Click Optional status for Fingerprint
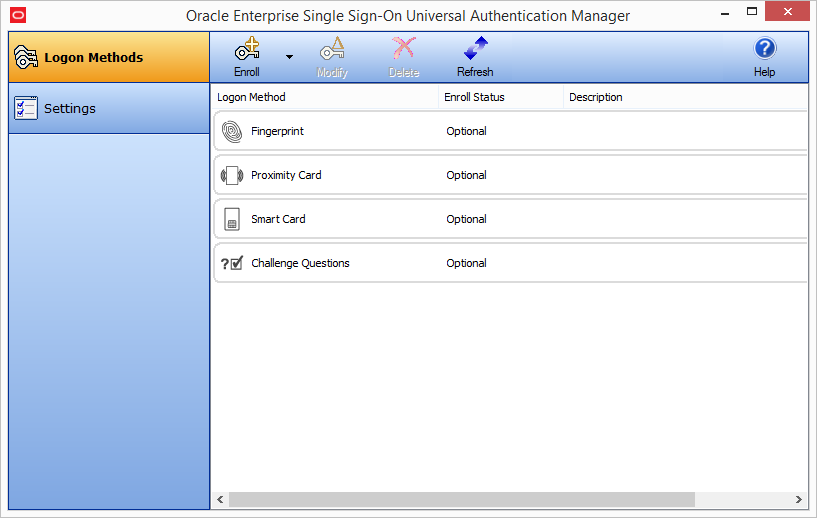Image resolution: width=817 pixels, height=518 pixels. pyautogui.click(x=466, y=131)
